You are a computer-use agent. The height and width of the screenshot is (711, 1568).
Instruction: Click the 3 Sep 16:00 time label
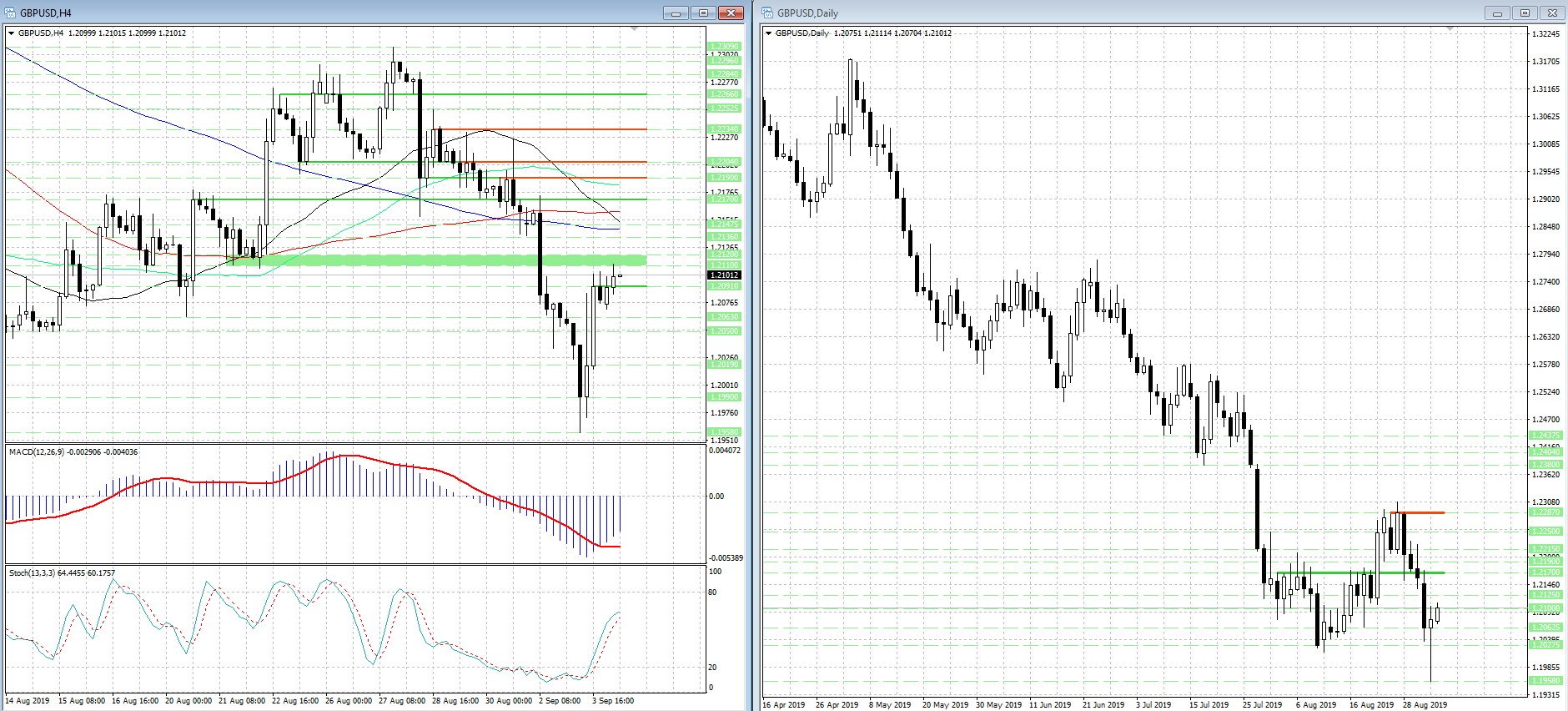tap(613, 701)
